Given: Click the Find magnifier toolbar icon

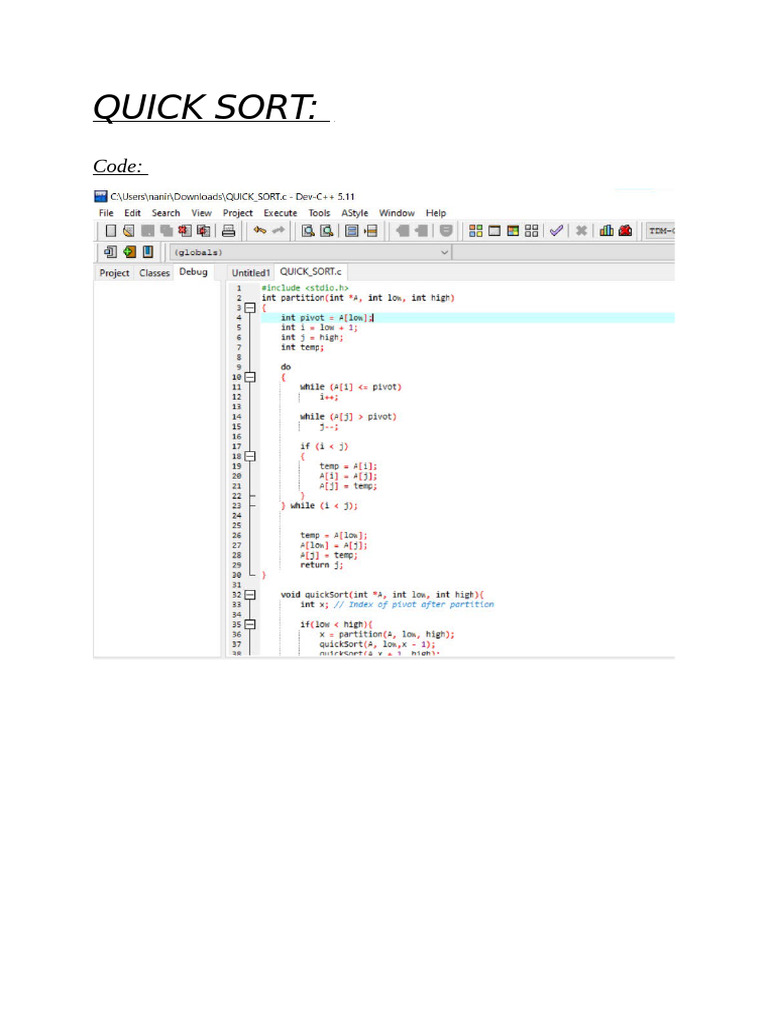Looking at the screenshot, I should pos(309,231).
